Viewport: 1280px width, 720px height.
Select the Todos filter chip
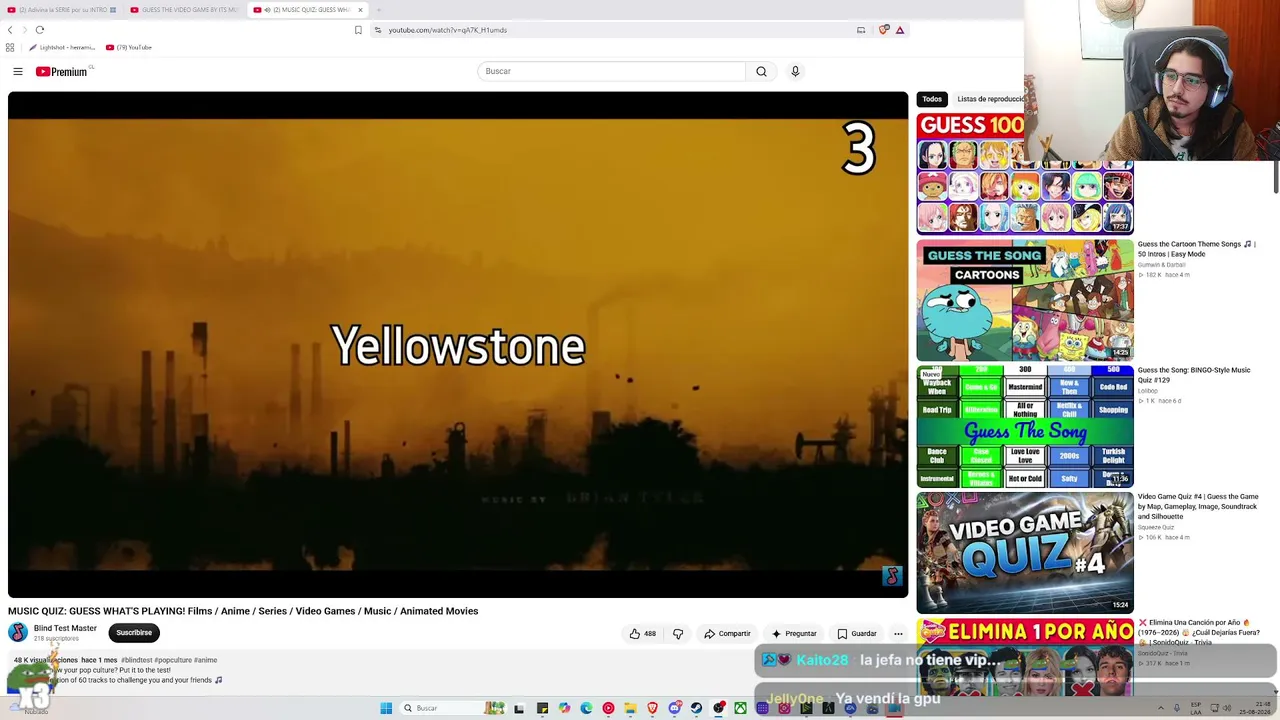(932, 99)
